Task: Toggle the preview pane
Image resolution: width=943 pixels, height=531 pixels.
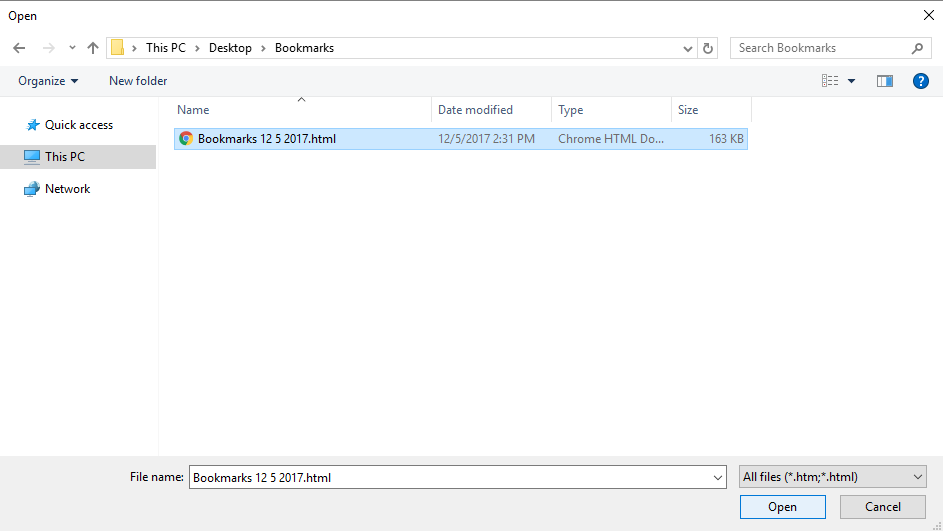Action: (x=885, y=81)
